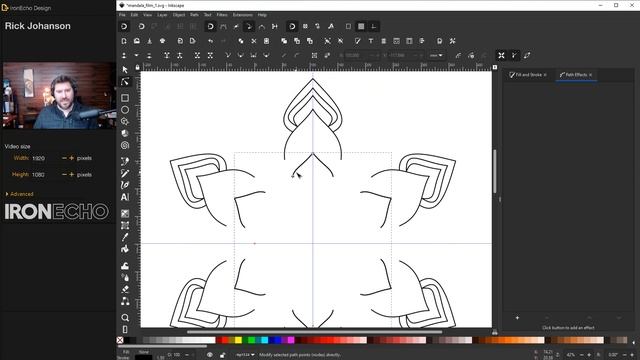Pick the green palette swatch
Image resolution: width=640 pixels, height=360 pixels.
click(x=252, y=340)
